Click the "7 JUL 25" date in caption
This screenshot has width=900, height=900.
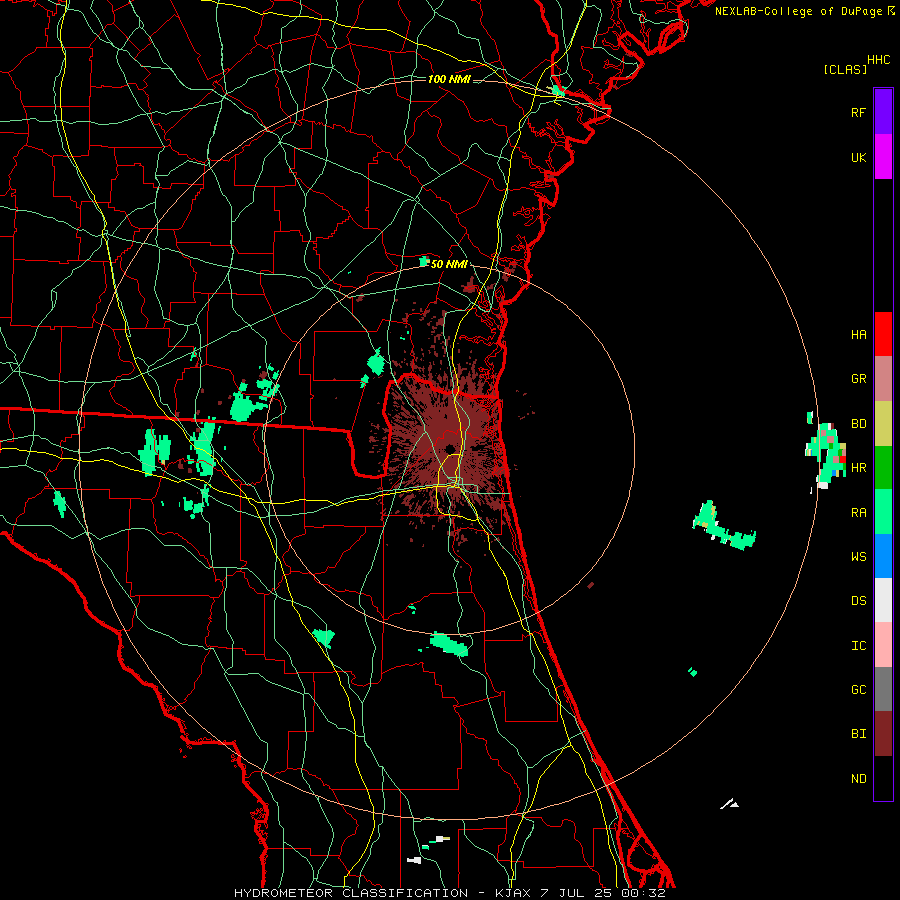pyautogui.click(x=577, y=893)
